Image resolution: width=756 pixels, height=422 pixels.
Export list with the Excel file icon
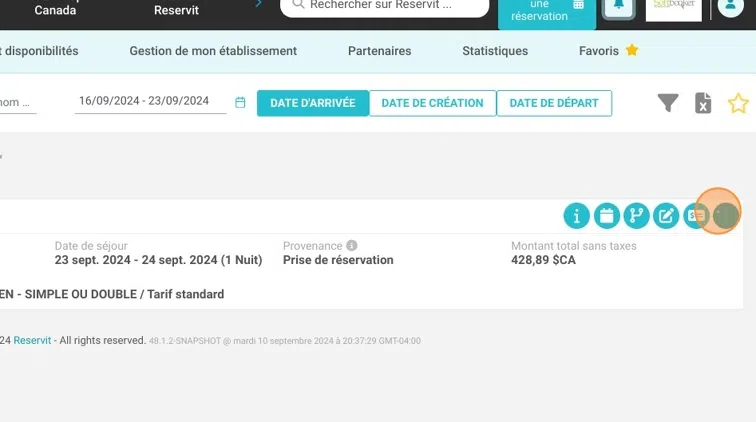[x=703, y=103]
